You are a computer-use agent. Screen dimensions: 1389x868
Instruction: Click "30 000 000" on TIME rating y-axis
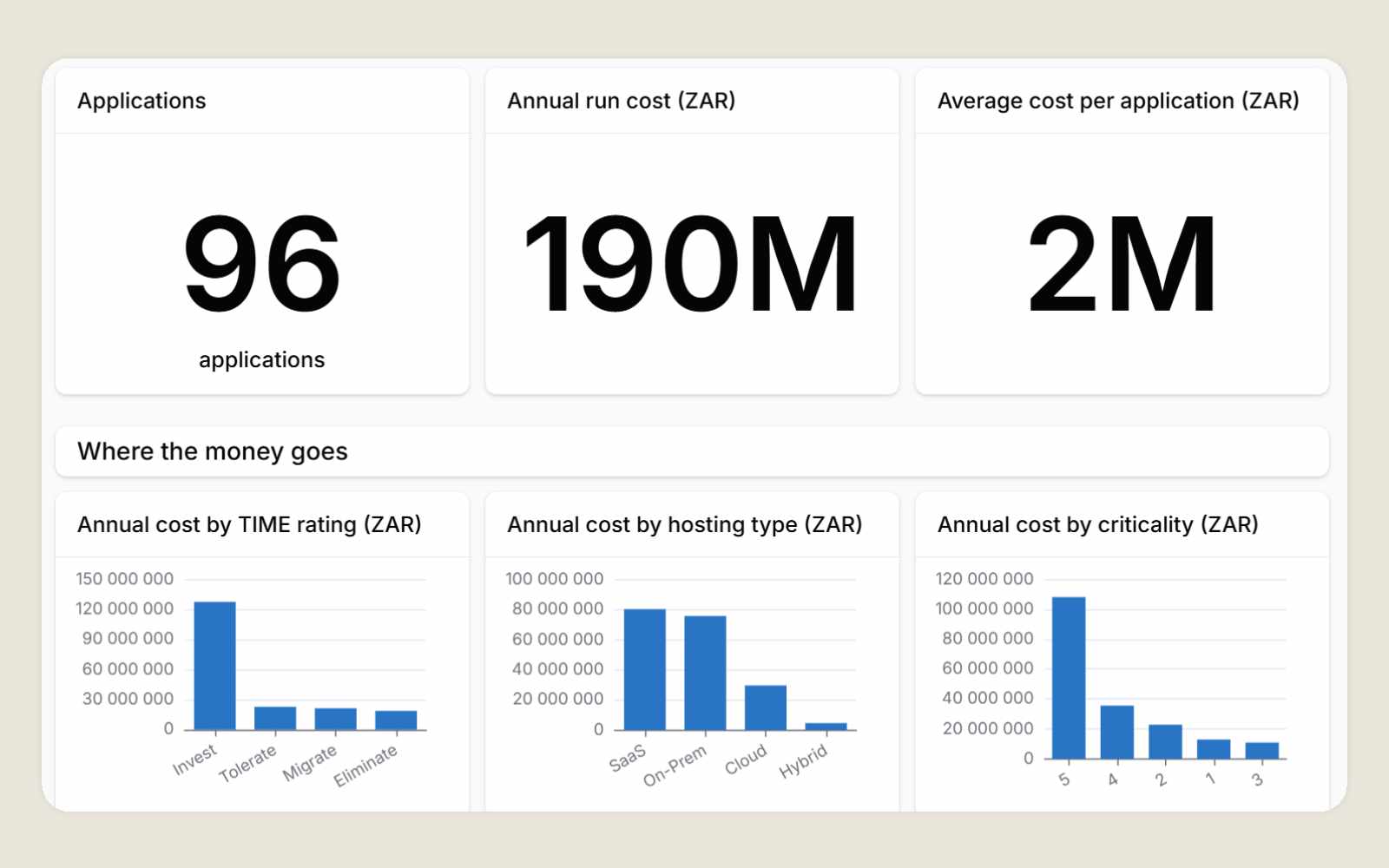128,699
